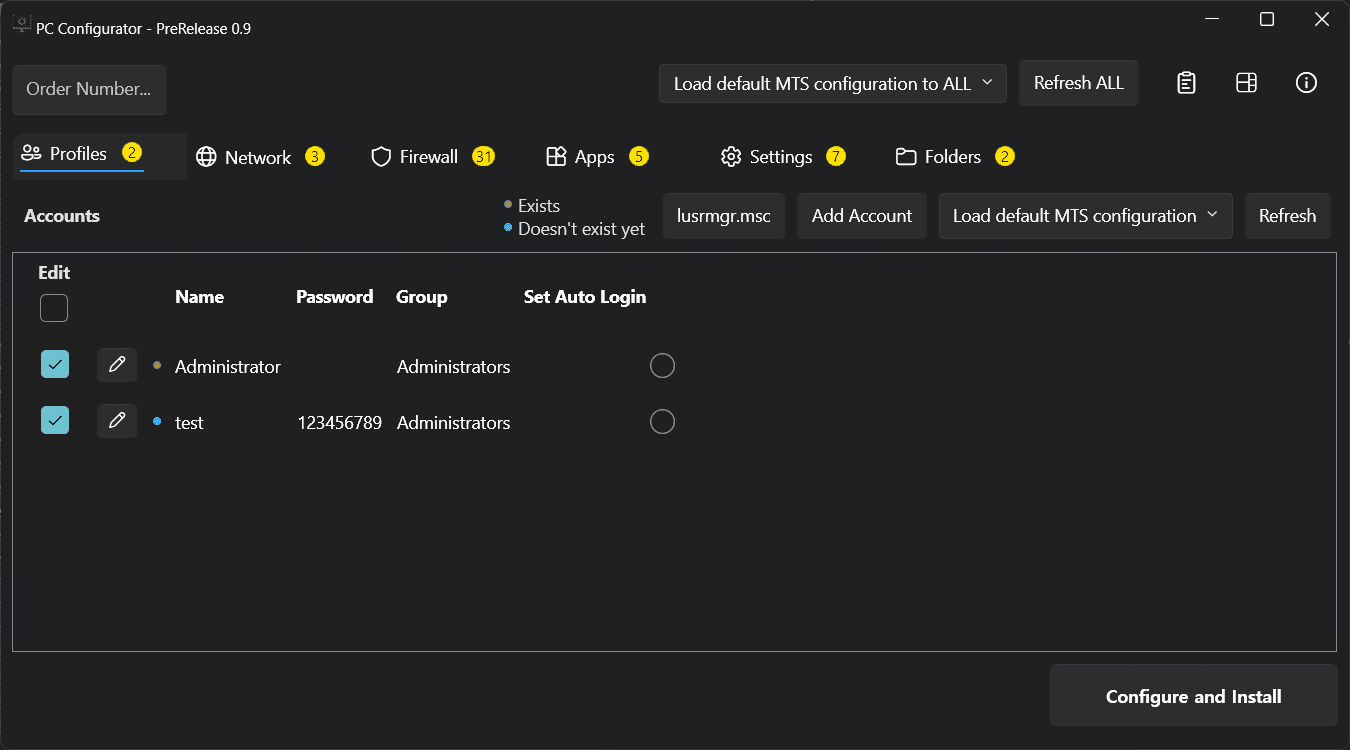Open the Accounts Load default MTS configuration dropdown

(x=1085, y=216)
